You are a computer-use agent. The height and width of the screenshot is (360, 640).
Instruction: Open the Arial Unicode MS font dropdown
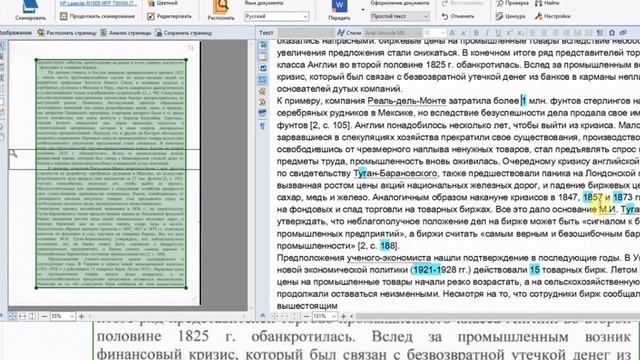[393, 33]
